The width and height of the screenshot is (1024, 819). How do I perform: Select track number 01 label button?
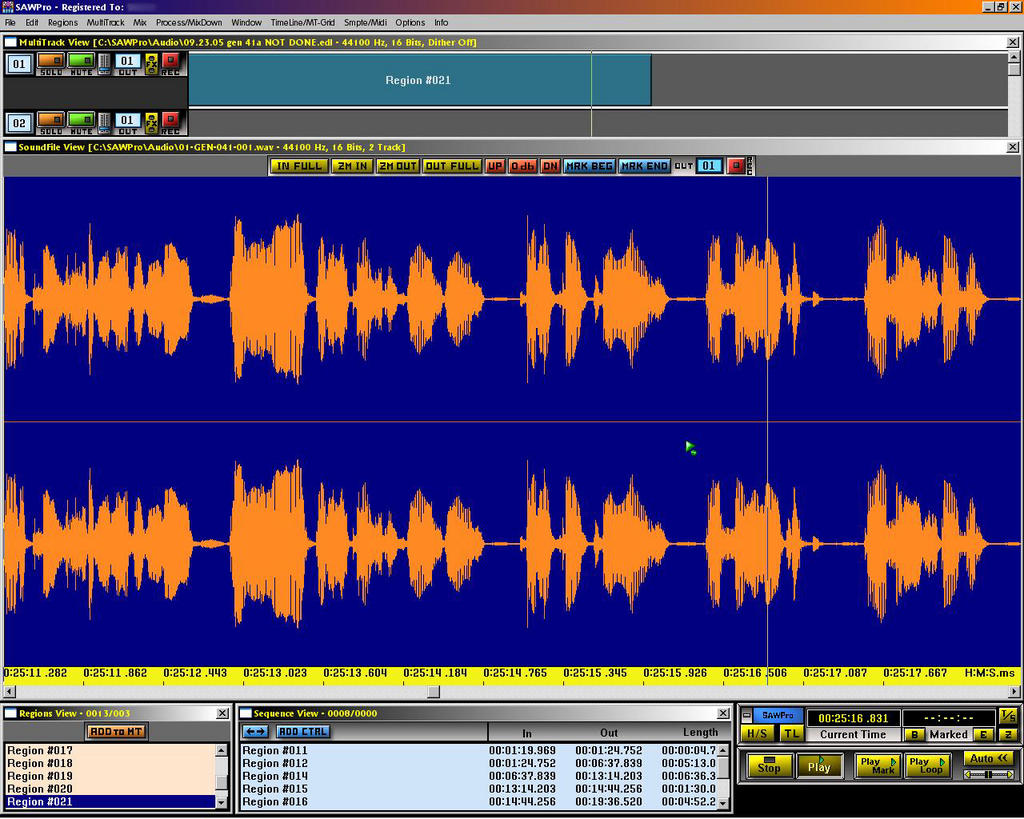tap(19, 64)
